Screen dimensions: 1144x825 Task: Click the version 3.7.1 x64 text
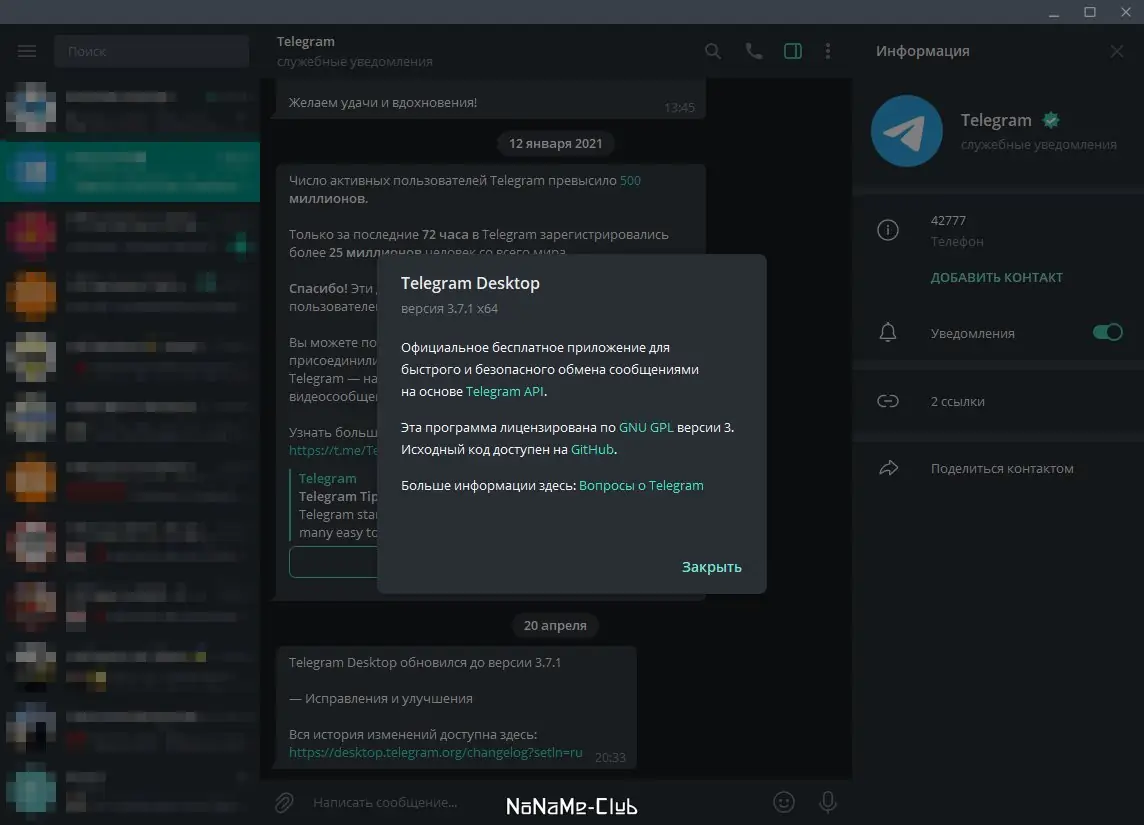tap(449, 309)
